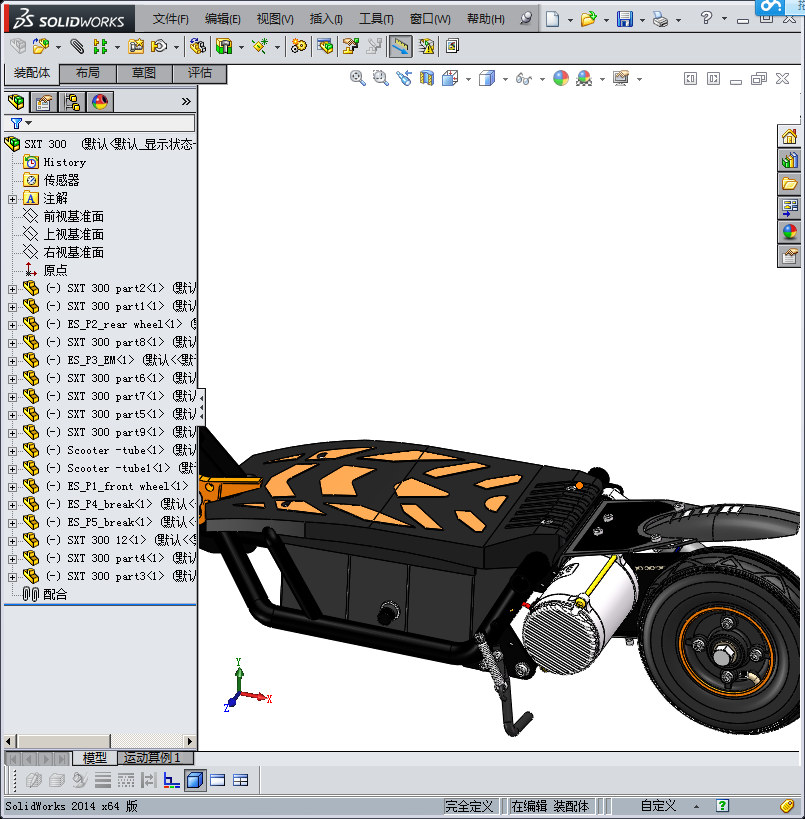Click the Edit Appearance color ball
Image resolution: width=805 pixels, height=819 pixels.
pyautogui.click(x=561, y=78)
